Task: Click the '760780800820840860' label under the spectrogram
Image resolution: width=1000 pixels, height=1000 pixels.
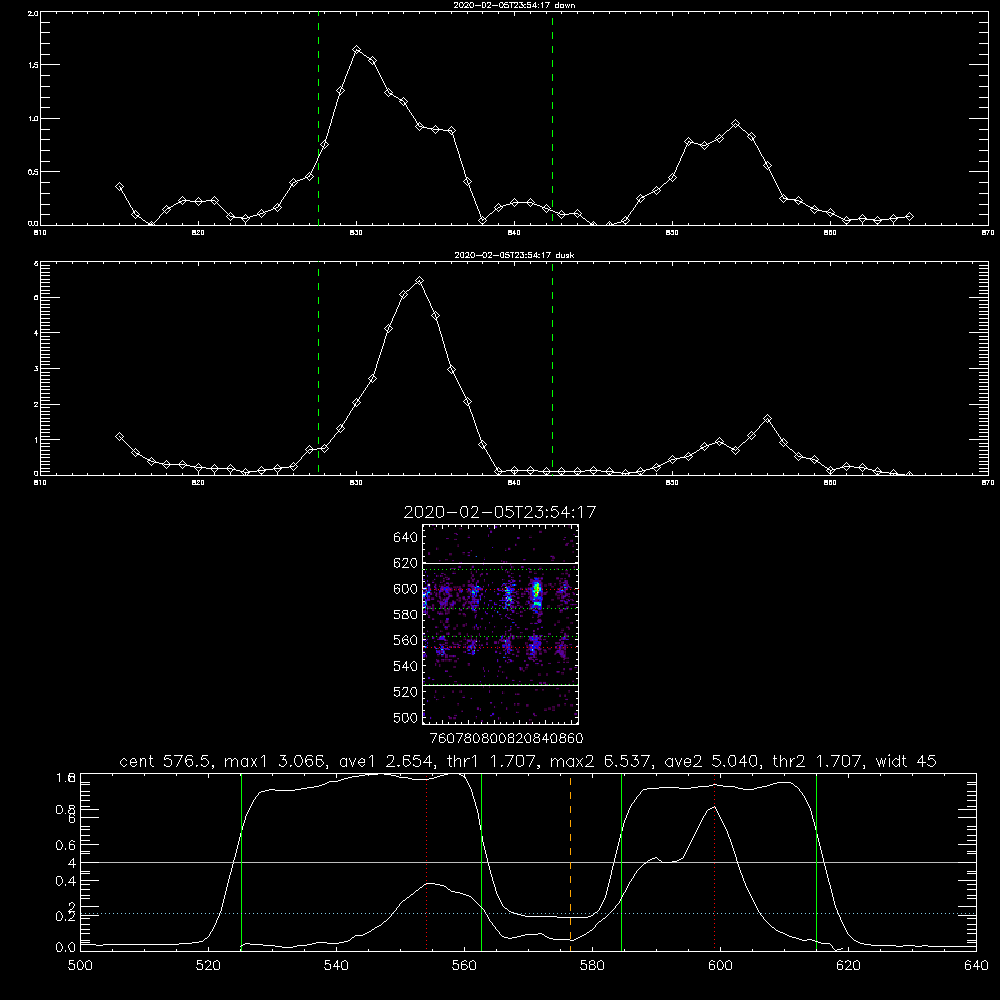Action: [x=506, y=739]
